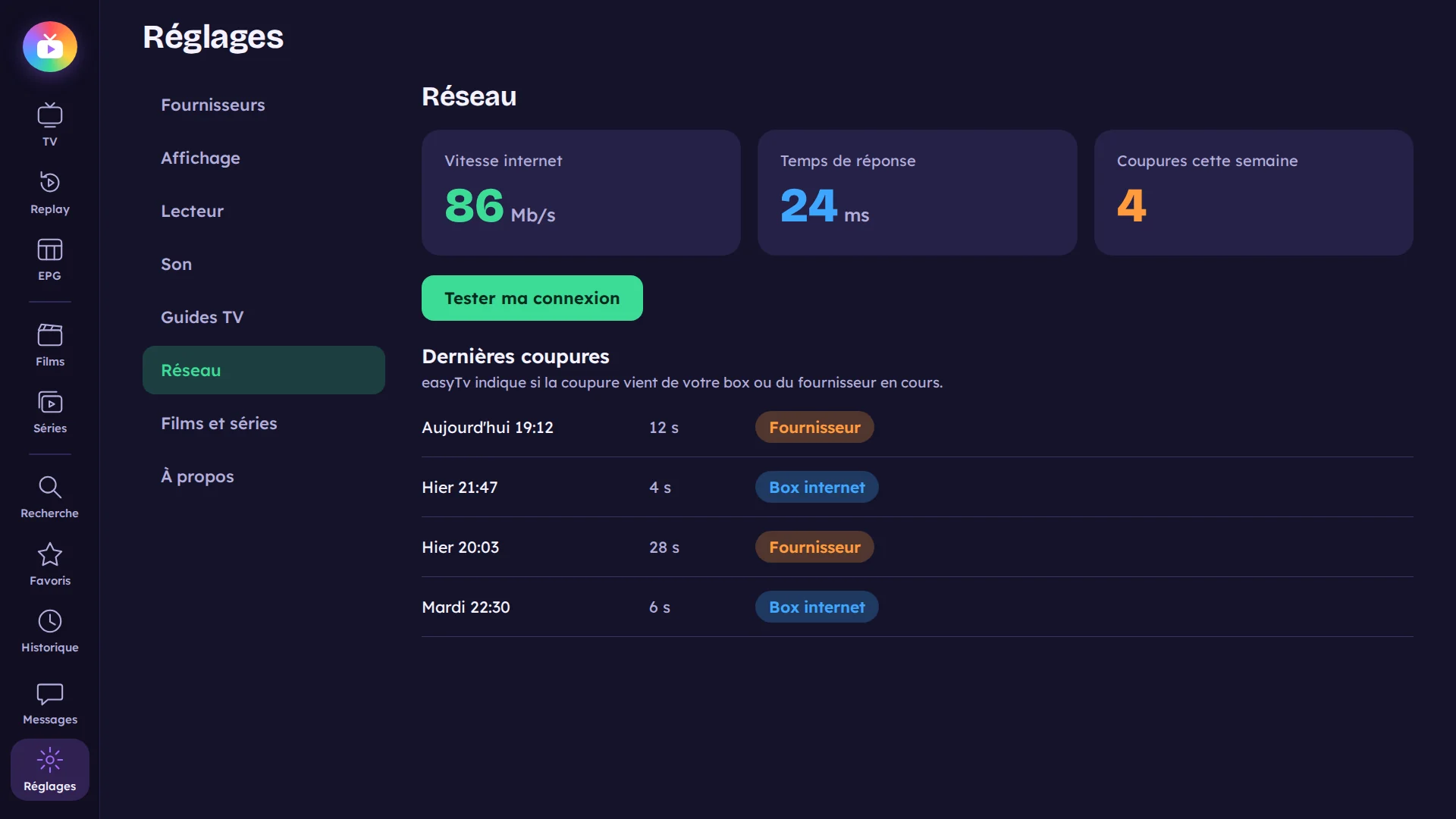Select the 'Mardi 22:30' outage entry

click(x=918, y=607)
